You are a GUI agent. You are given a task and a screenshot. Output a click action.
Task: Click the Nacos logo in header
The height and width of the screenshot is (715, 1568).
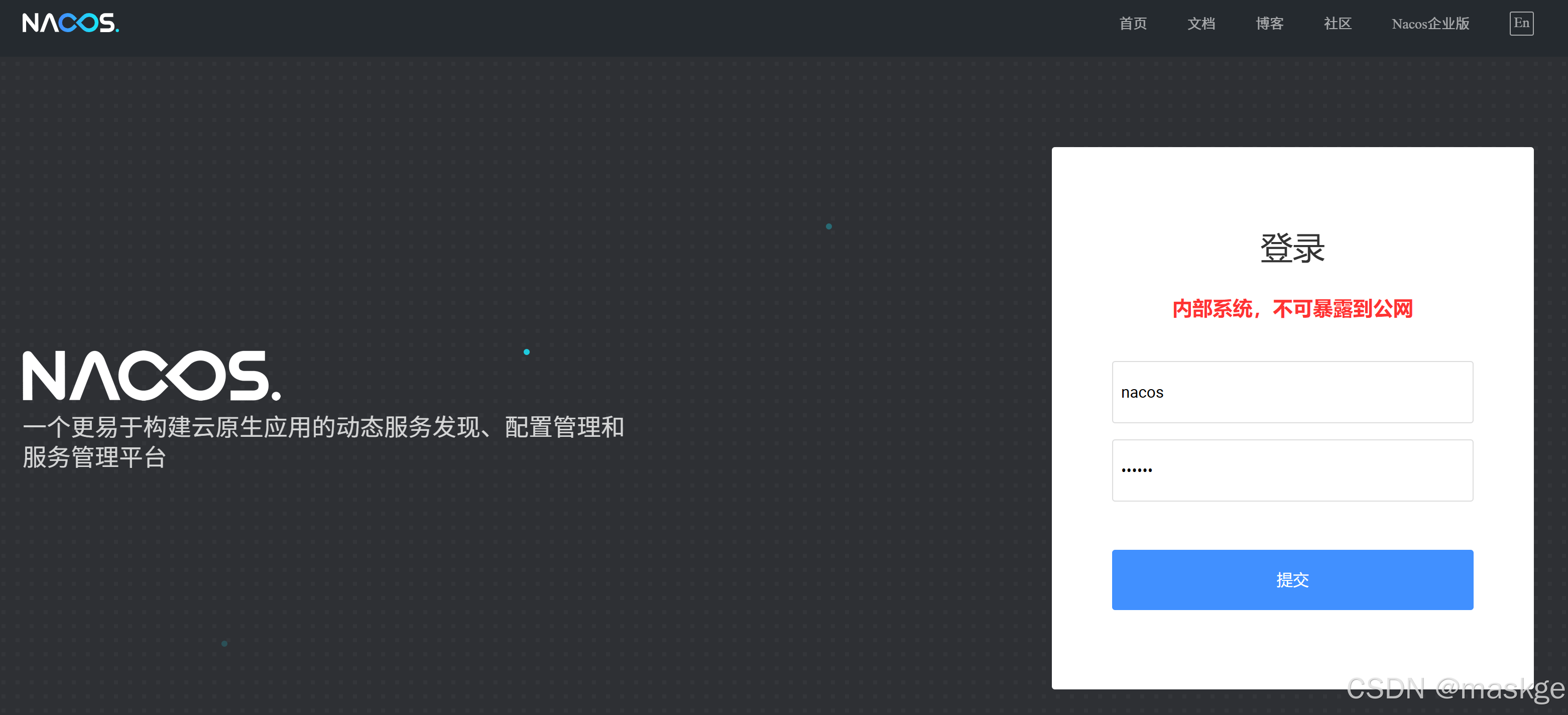tap(71, 23)
